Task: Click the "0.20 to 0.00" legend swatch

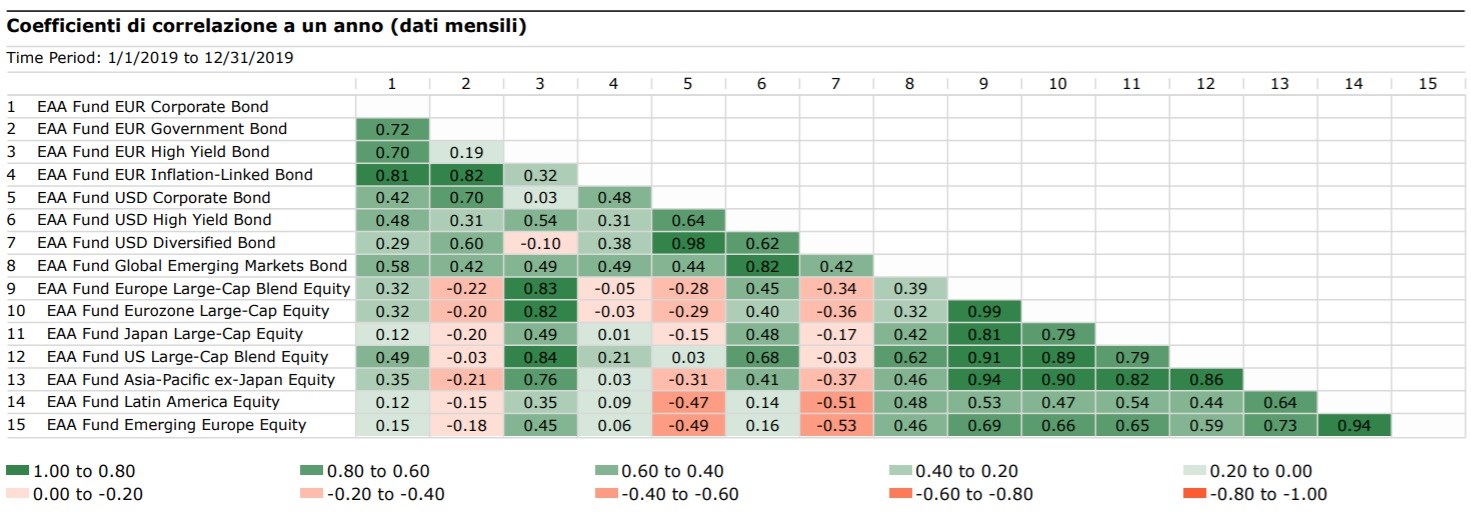Action: (x=1195, y=471)
